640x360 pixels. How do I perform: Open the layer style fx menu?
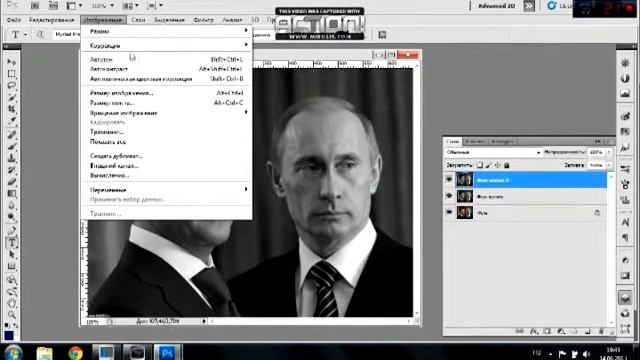(534, 331)
